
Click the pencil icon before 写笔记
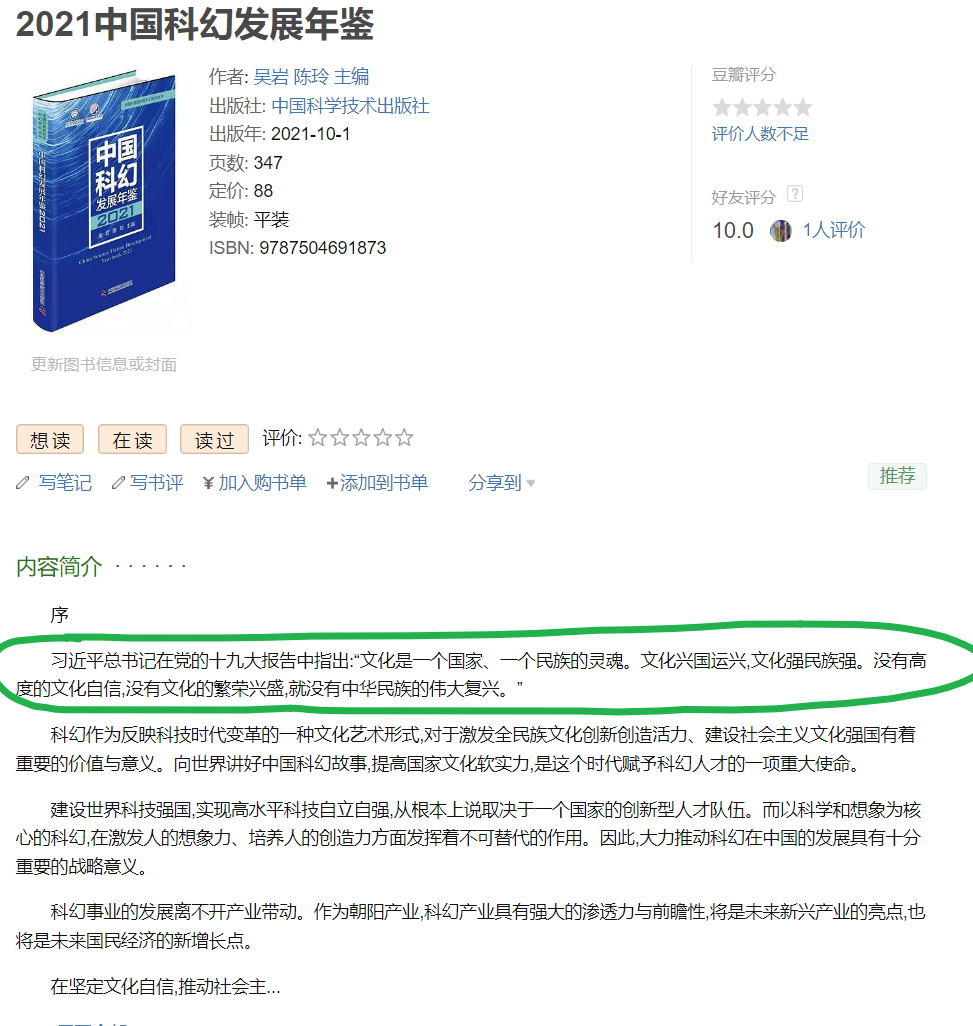[23, 483]
